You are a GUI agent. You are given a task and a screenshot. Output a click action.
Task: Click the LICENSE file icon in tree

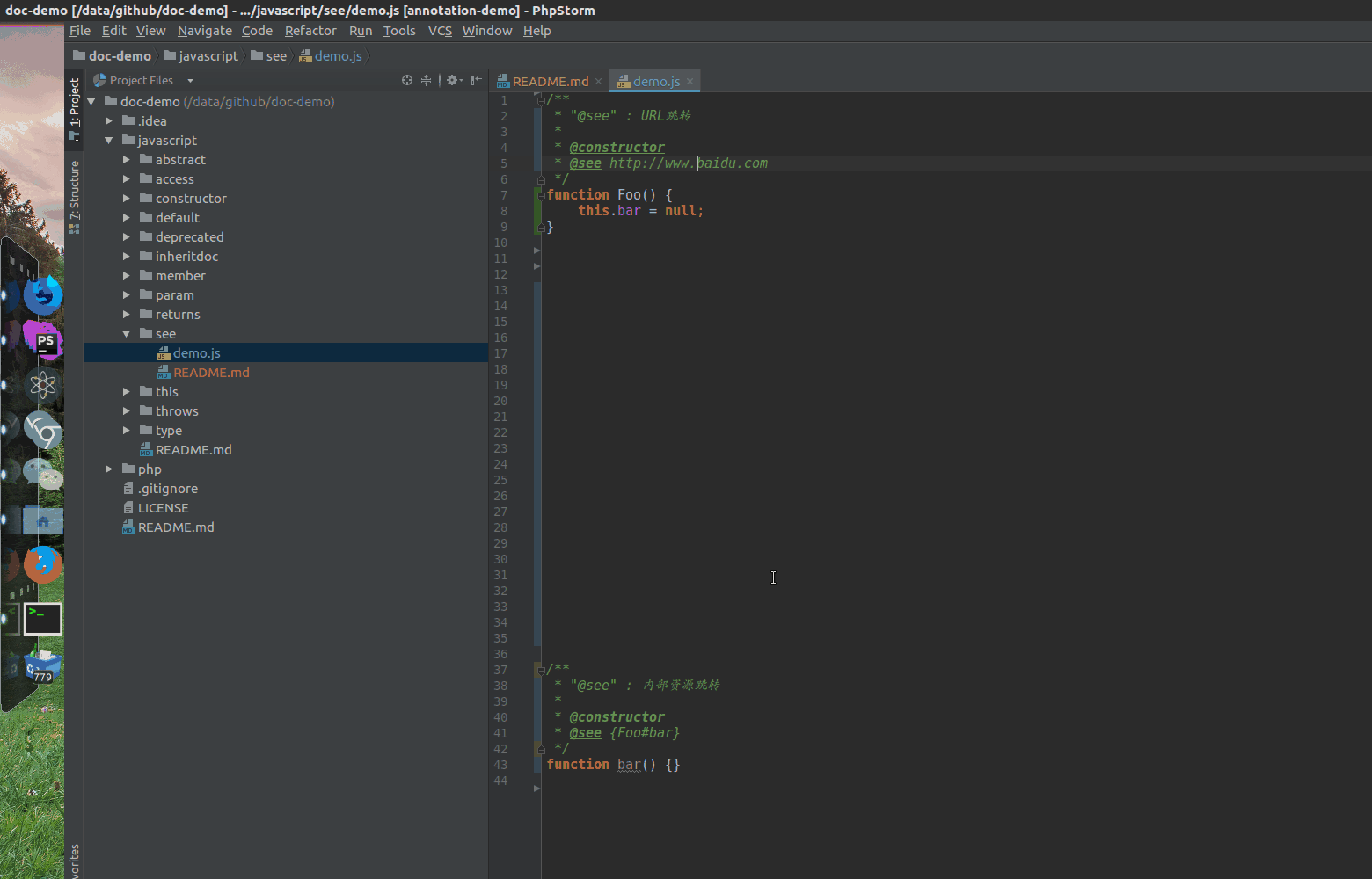click(x=128, y=508)
